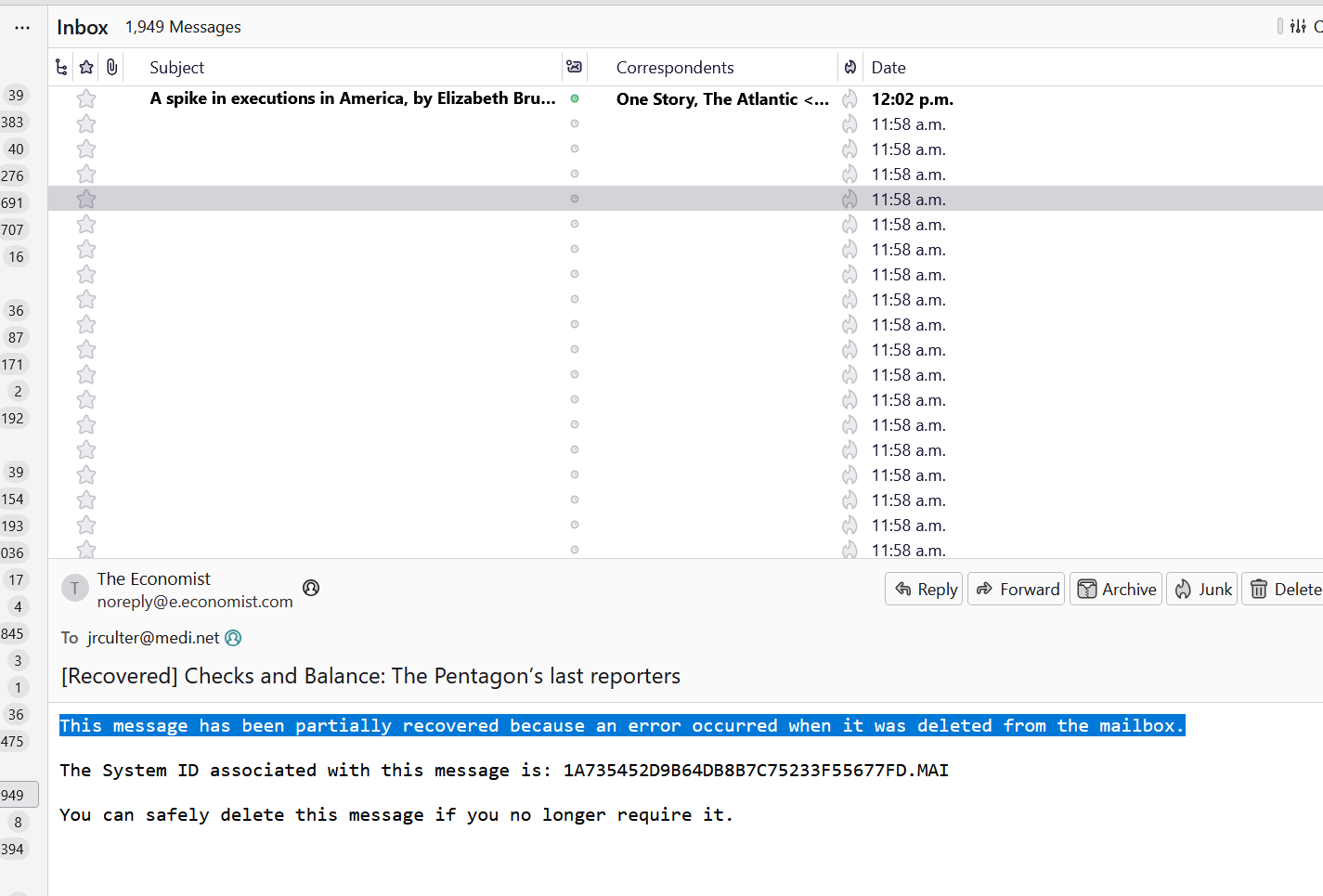The width and height of the screenshot is (1323, 896).
Task: Sort by the starred column header icon
Action: 86,67
